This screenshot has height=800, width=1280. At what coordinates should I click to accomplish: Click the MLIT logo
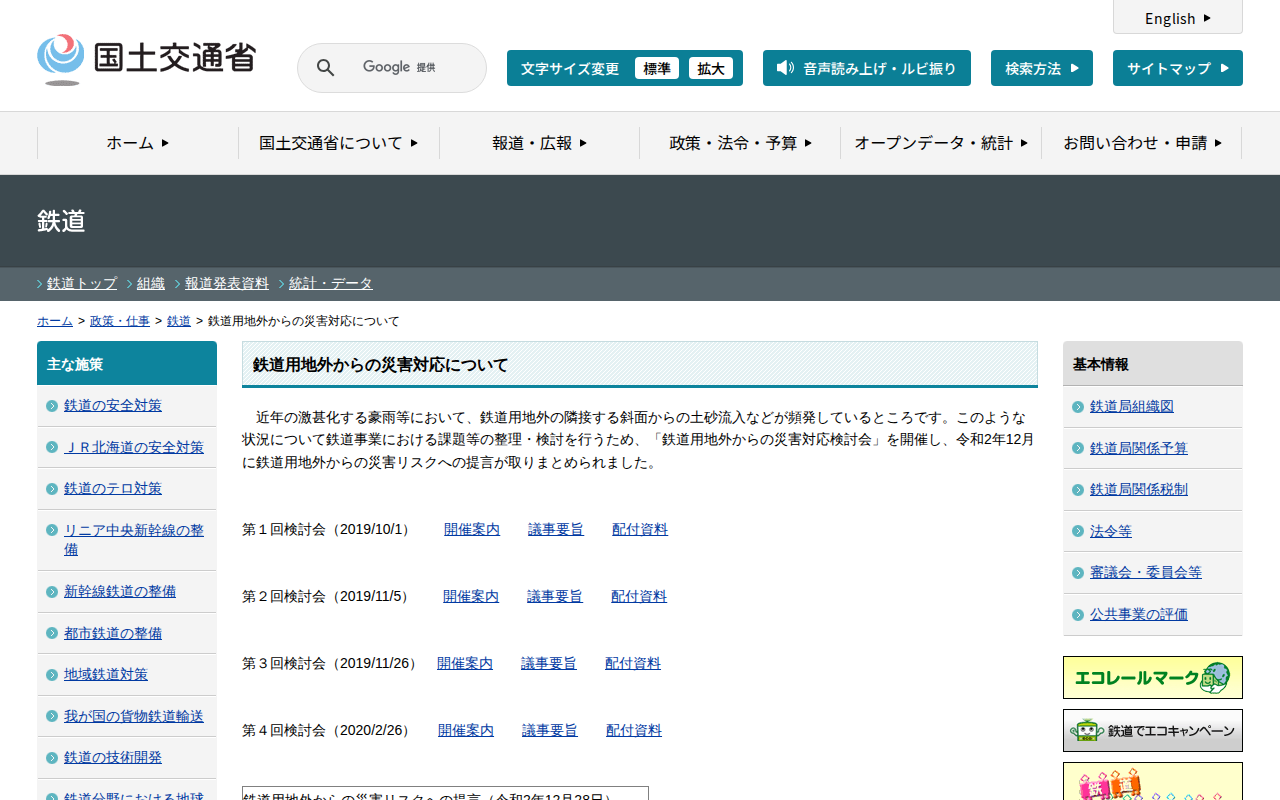point(146,60)
